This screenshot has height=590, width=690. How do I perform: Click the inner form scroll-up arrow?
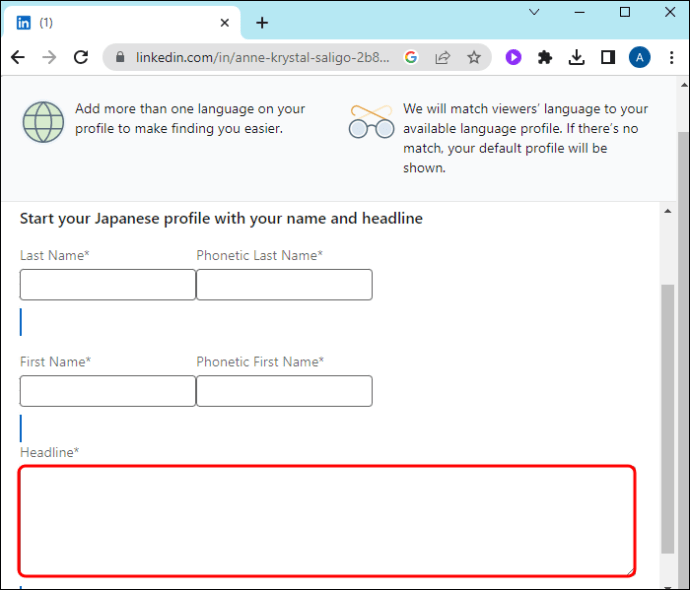click(x=668, y=211)
